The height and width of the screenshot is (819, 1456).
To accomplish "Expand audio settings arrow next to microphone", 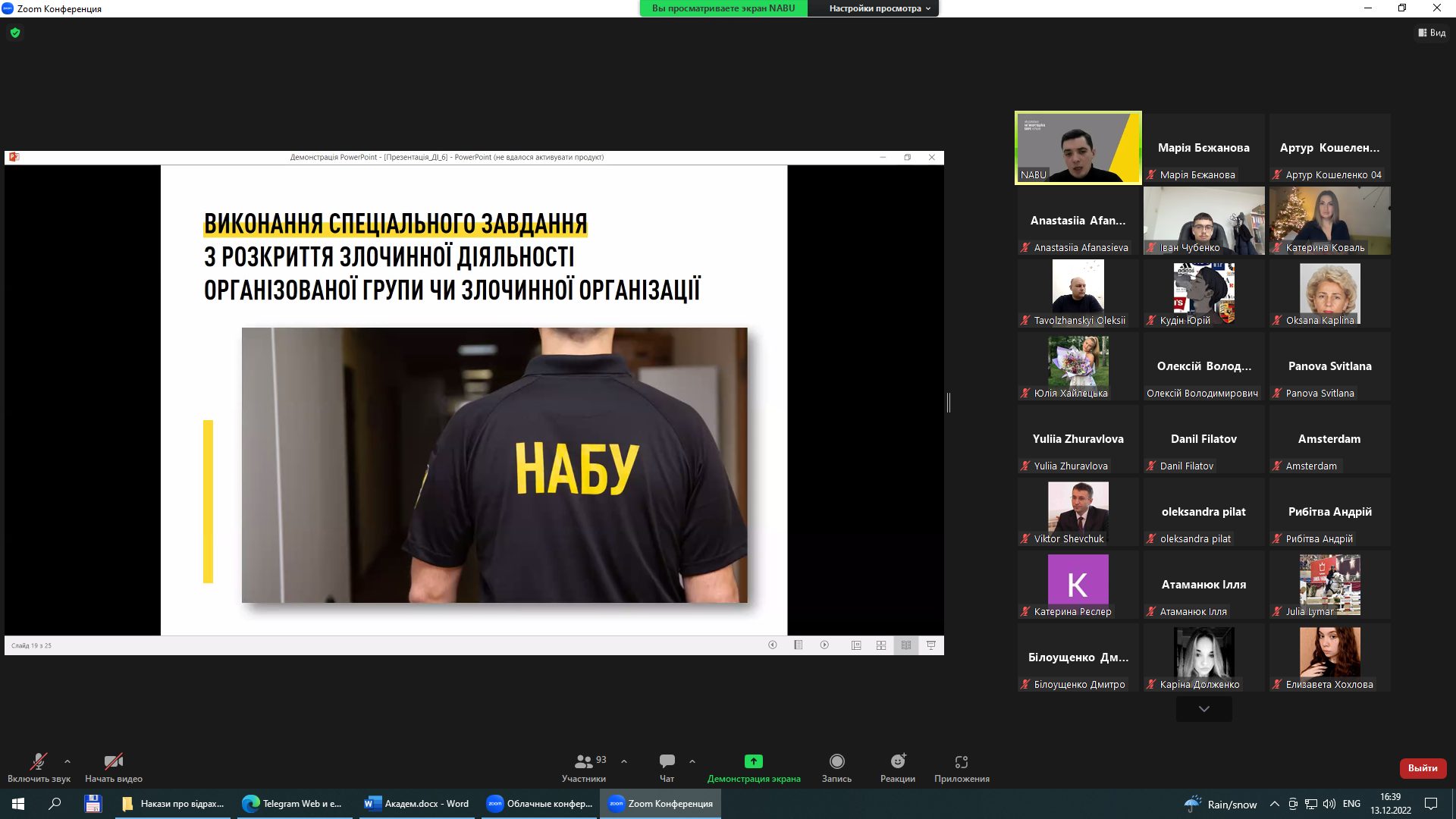I will click(67, 761).
